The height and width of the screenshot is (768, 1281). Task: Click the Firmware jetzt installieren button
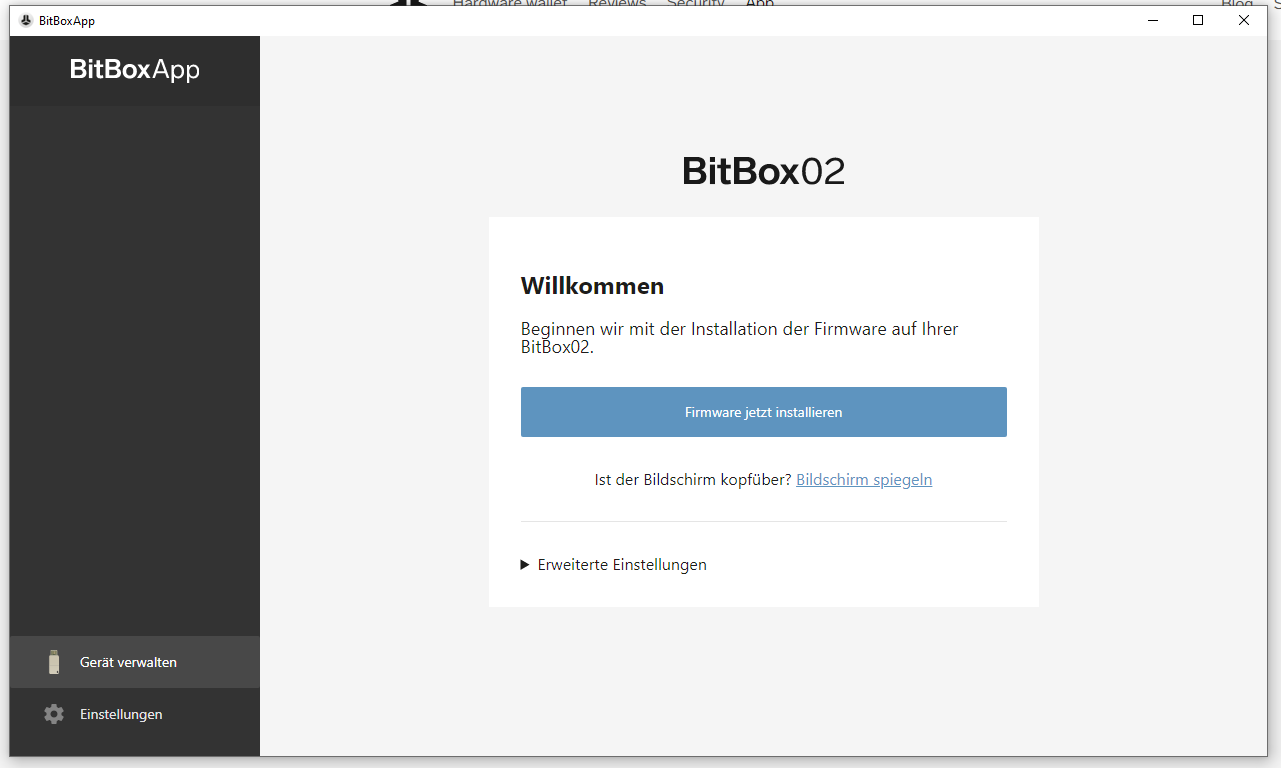pyautogui.click(x=763, y=412)
